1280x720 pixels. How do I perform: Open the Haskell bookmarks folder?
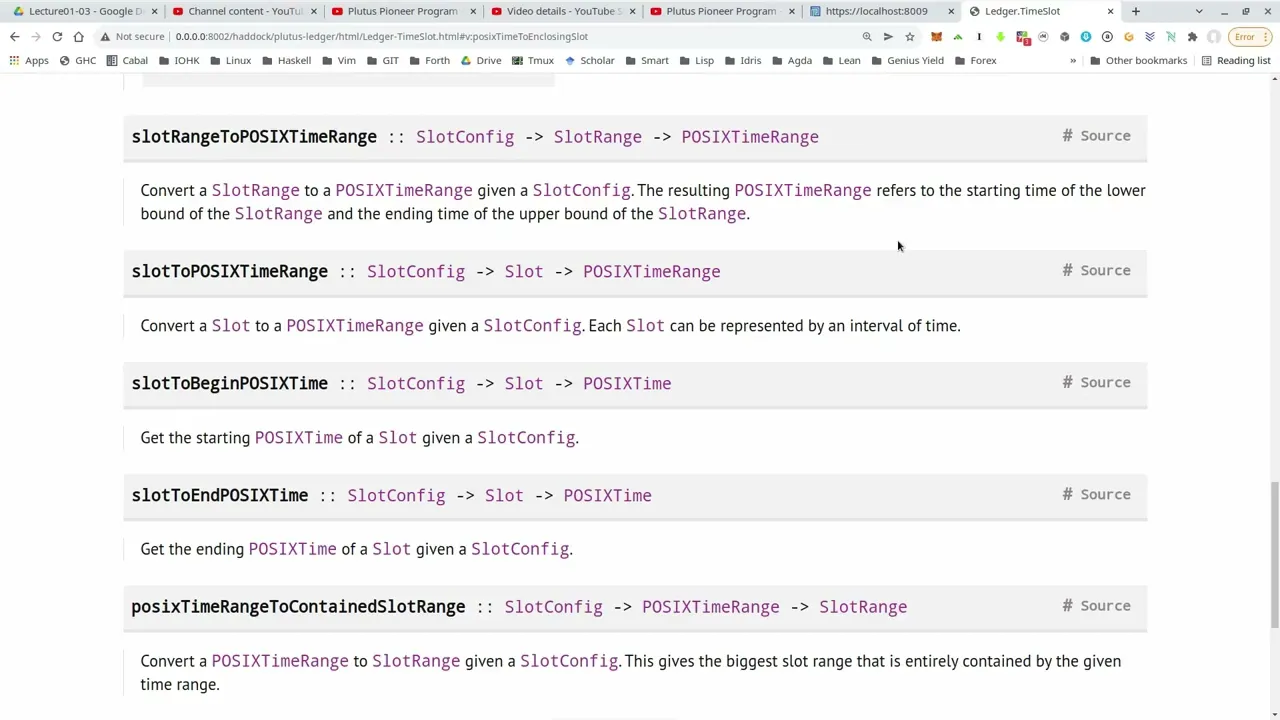click(286, 60)
